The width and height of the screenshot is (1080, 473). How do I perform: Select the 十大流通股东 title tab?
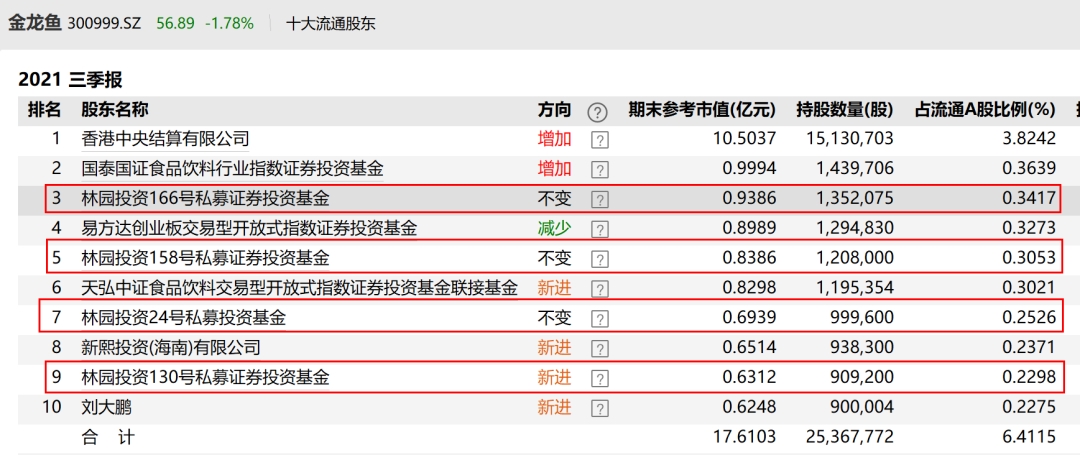pyautogui.click(x=331, y=23)
